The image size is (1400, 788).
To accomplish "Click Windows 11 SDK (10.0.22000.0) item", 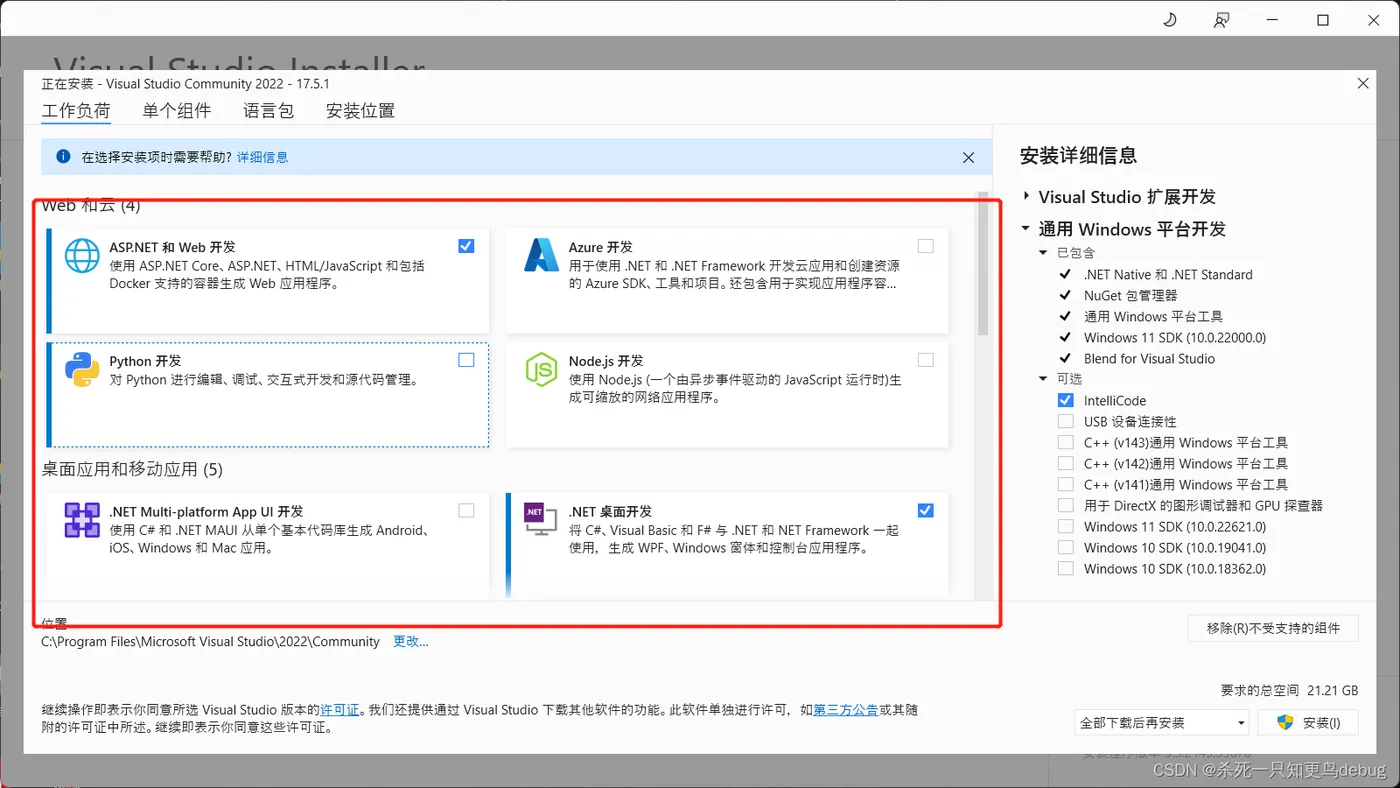I will 1175,337.
